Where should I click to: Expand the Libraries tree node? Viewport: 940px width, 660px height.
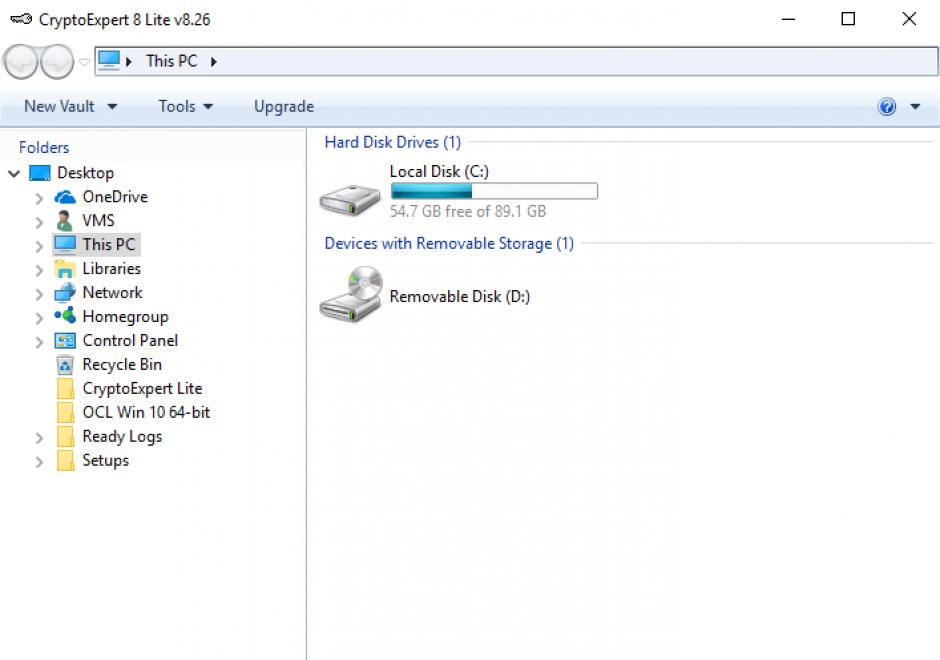coord(40,270)
